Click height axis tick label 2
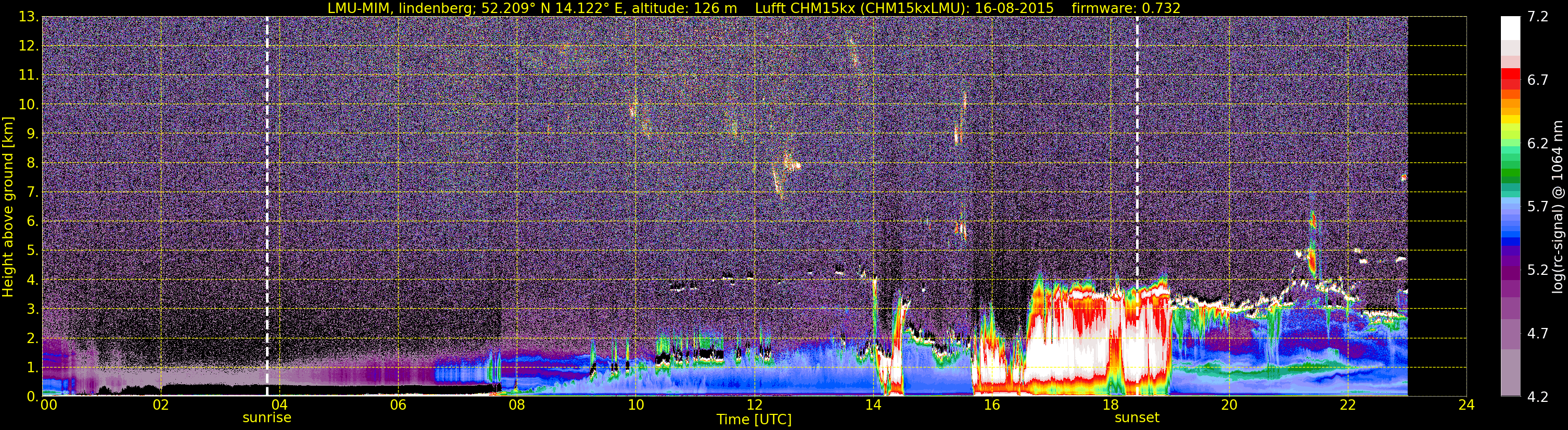The height and width of the screenshot is (430, 1568). click(x=33, y=339)
